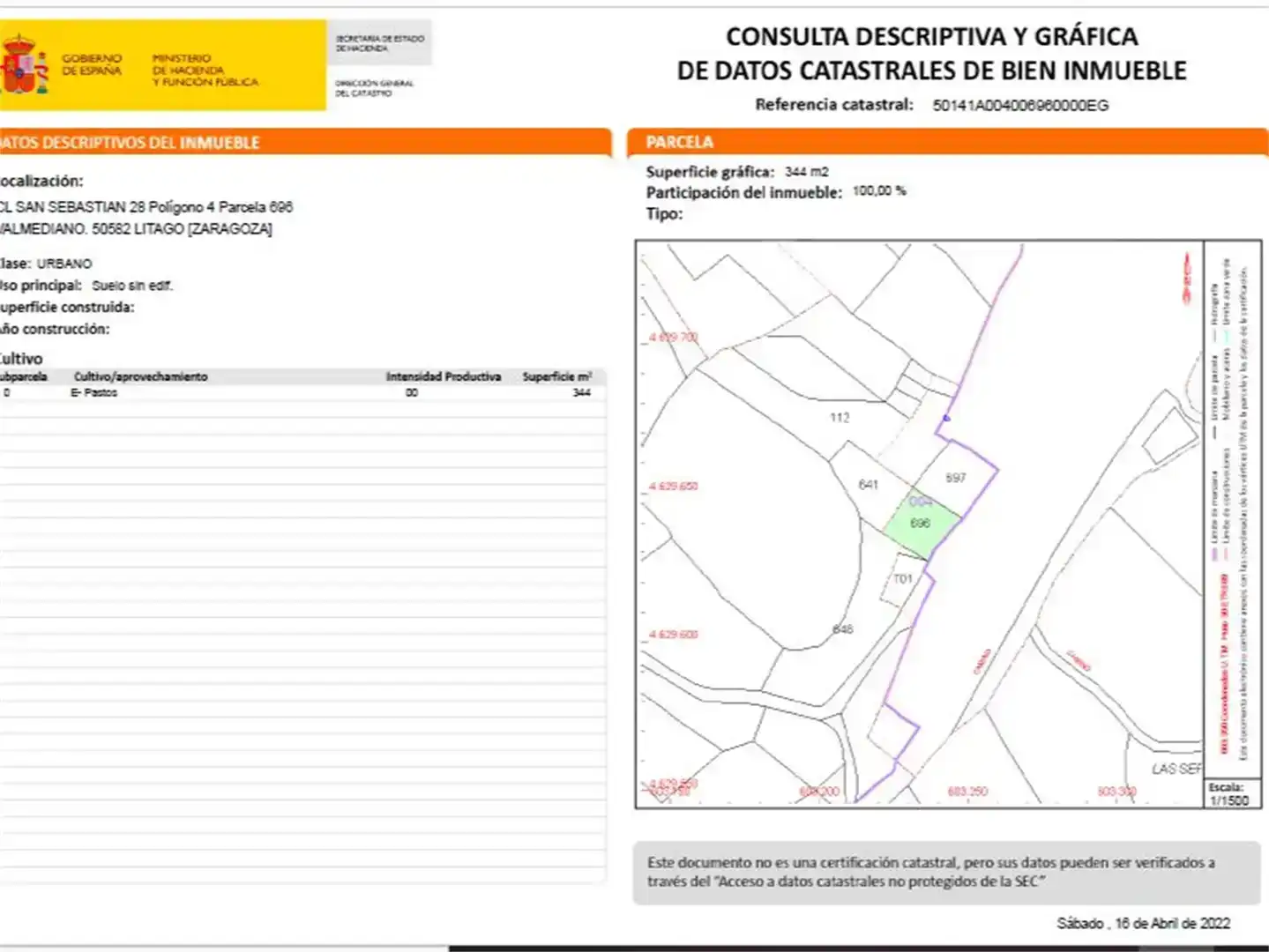1269x952 pixels.
Task: Click 'Cultivo/aprovechamiento' column header
Action: (140, 376)
